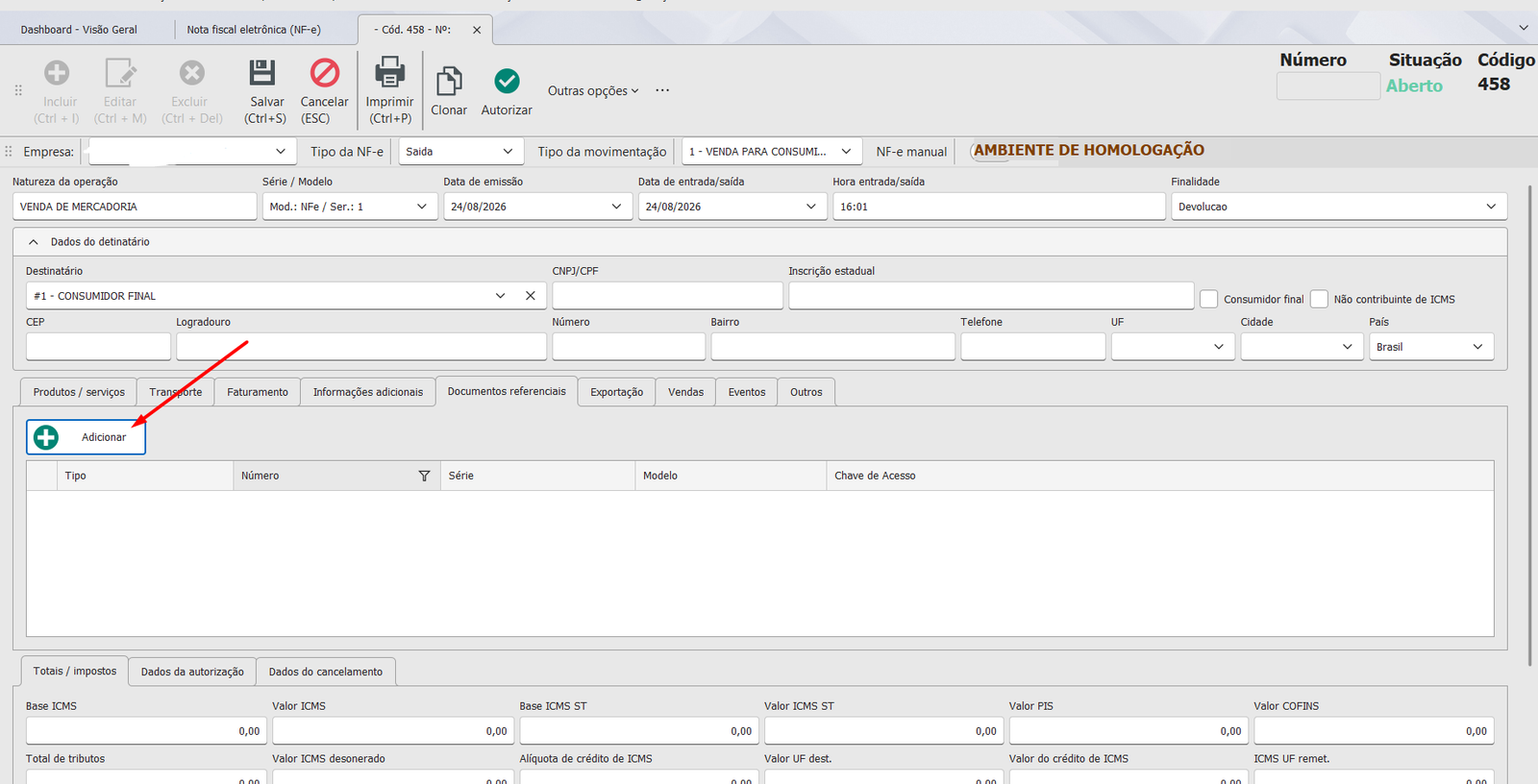
Task: Switch to Dashboard - Visão Geral tab
Action: click(x=79, y=30)
